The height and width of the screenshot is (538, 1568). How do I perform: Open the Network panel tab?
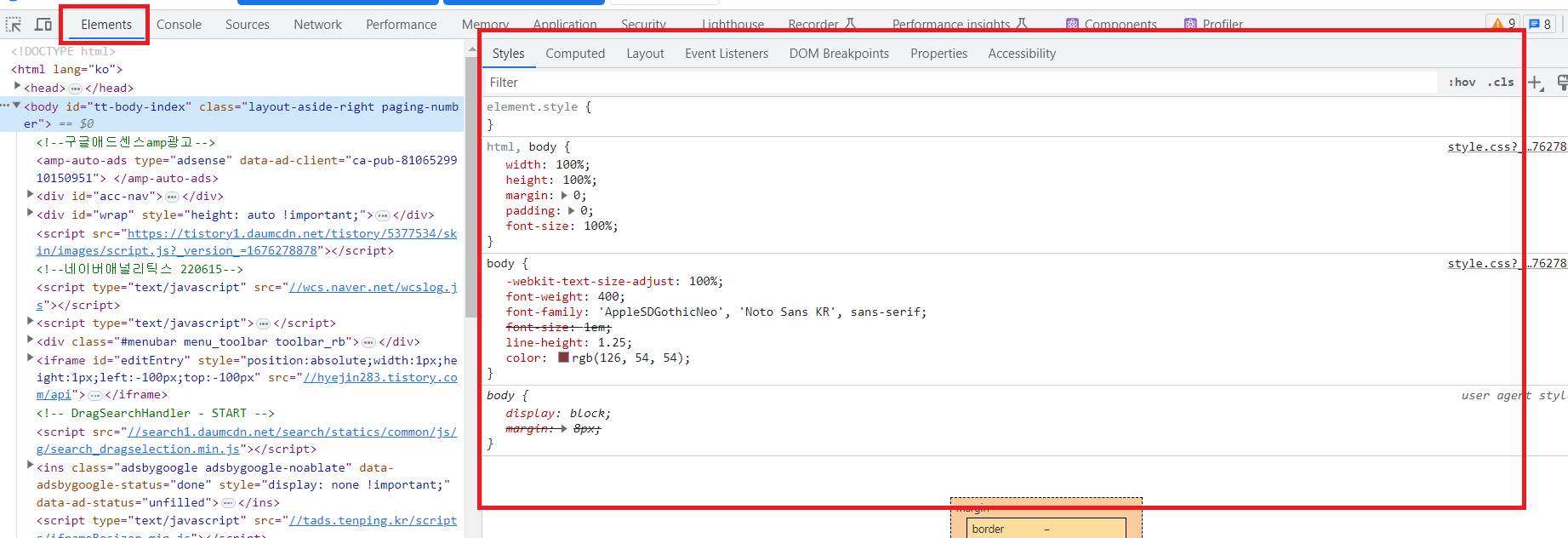[317, 25]
